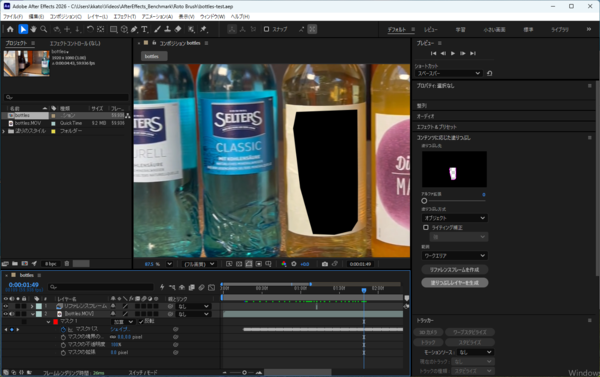Click the Home icon in toolbar
The image size is (600, 377).
click(10, 29)
